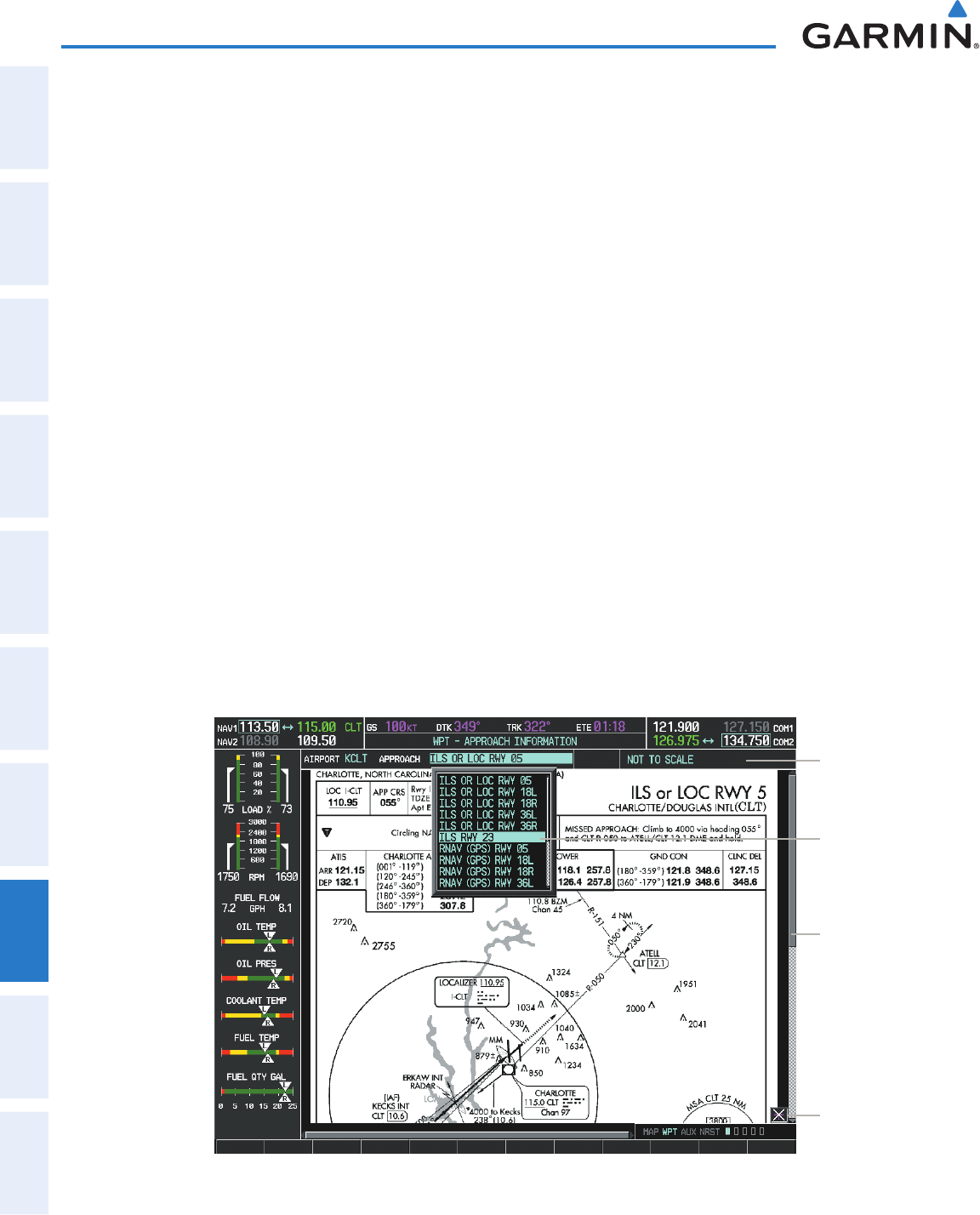The width and height of the screenshot is (980, 1215).
Task: Select the COM2 standby frequency 134.750
Action: point(745,741)
